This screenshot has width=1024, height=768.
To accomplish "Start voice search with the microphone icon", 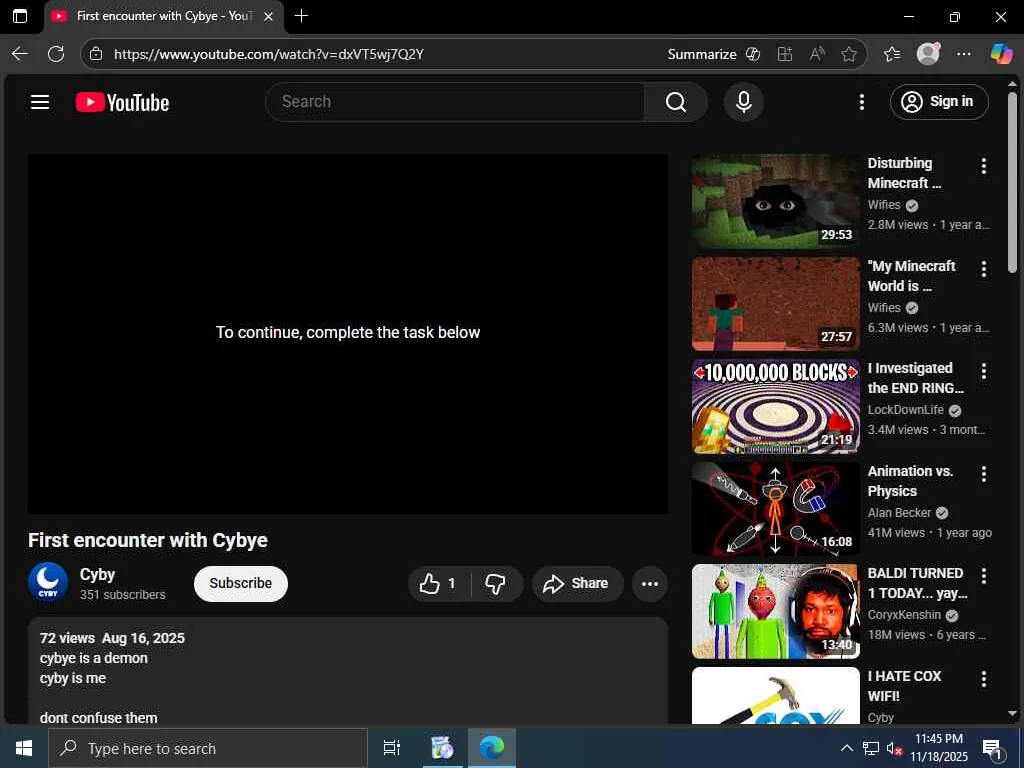I will coord(743,102).
